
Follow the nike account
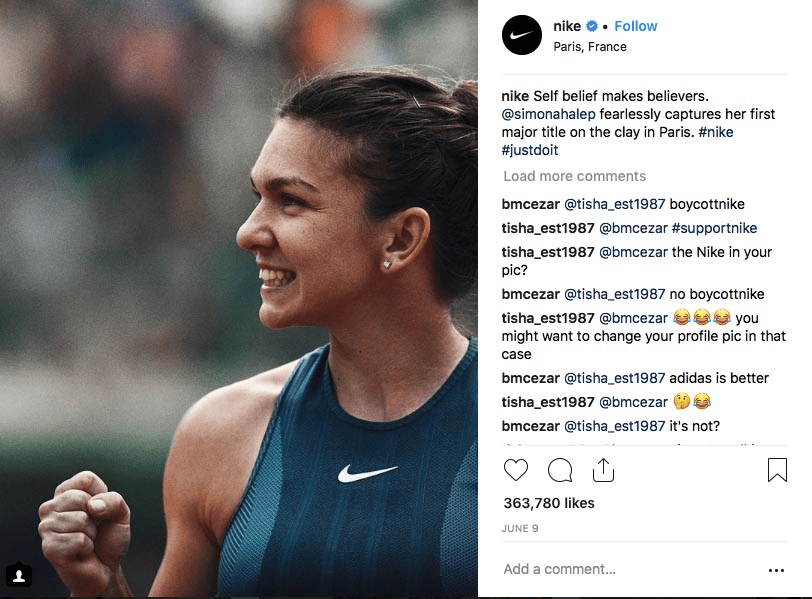(x=636, y=25)
